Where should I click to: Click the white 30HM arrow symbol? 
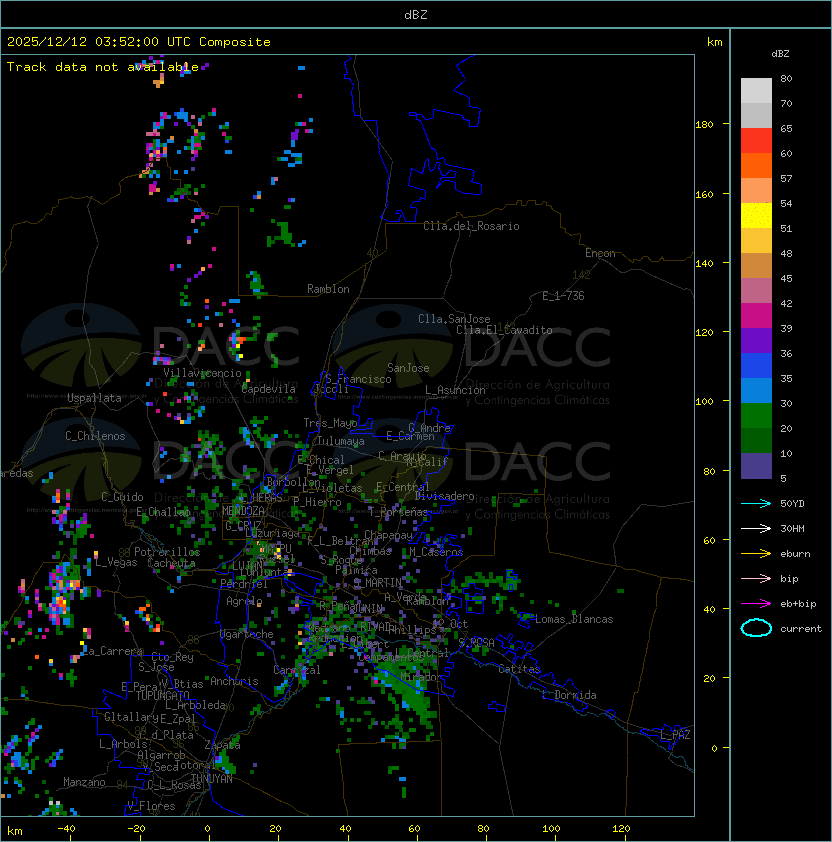(756, 529)
